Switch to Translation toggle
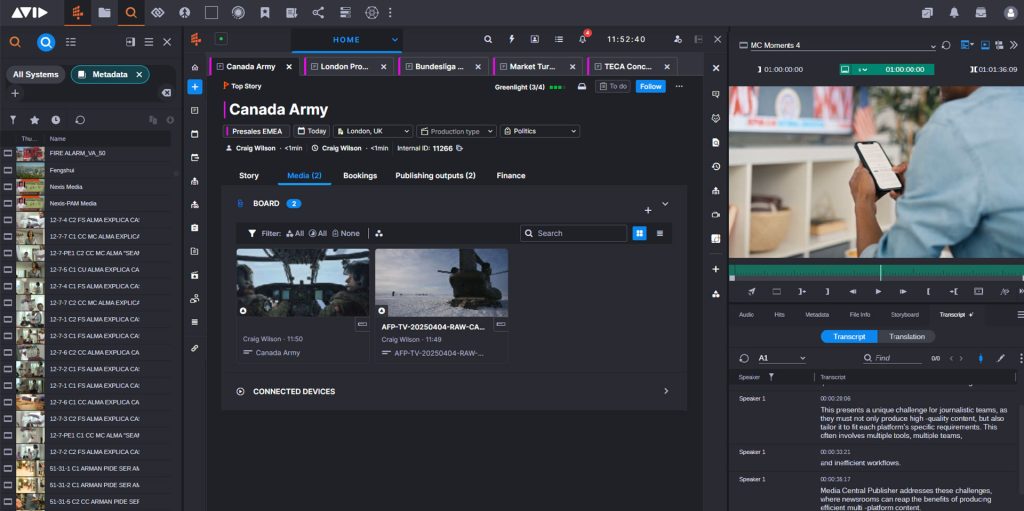 [907, 337]
